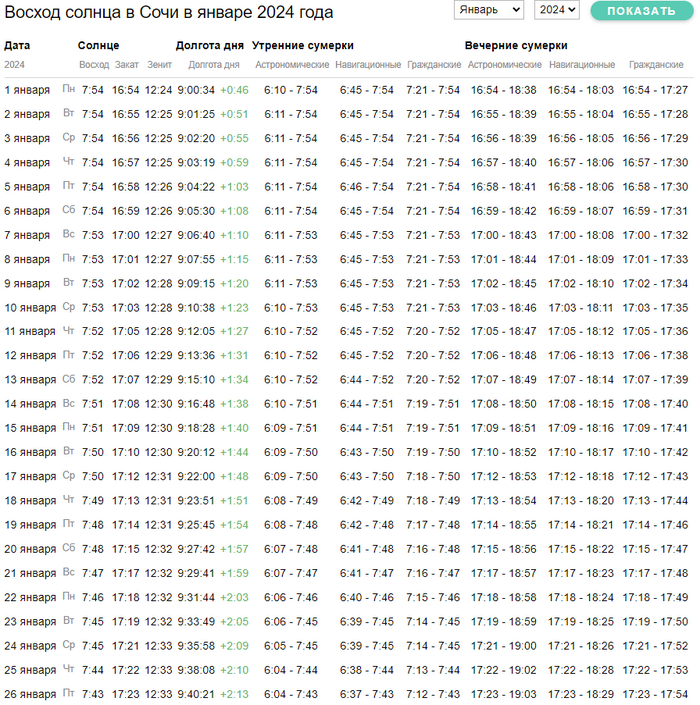The image size is (700, 705).
Task: Click day length 9:07:55 on 8 января
Action: 196,259
